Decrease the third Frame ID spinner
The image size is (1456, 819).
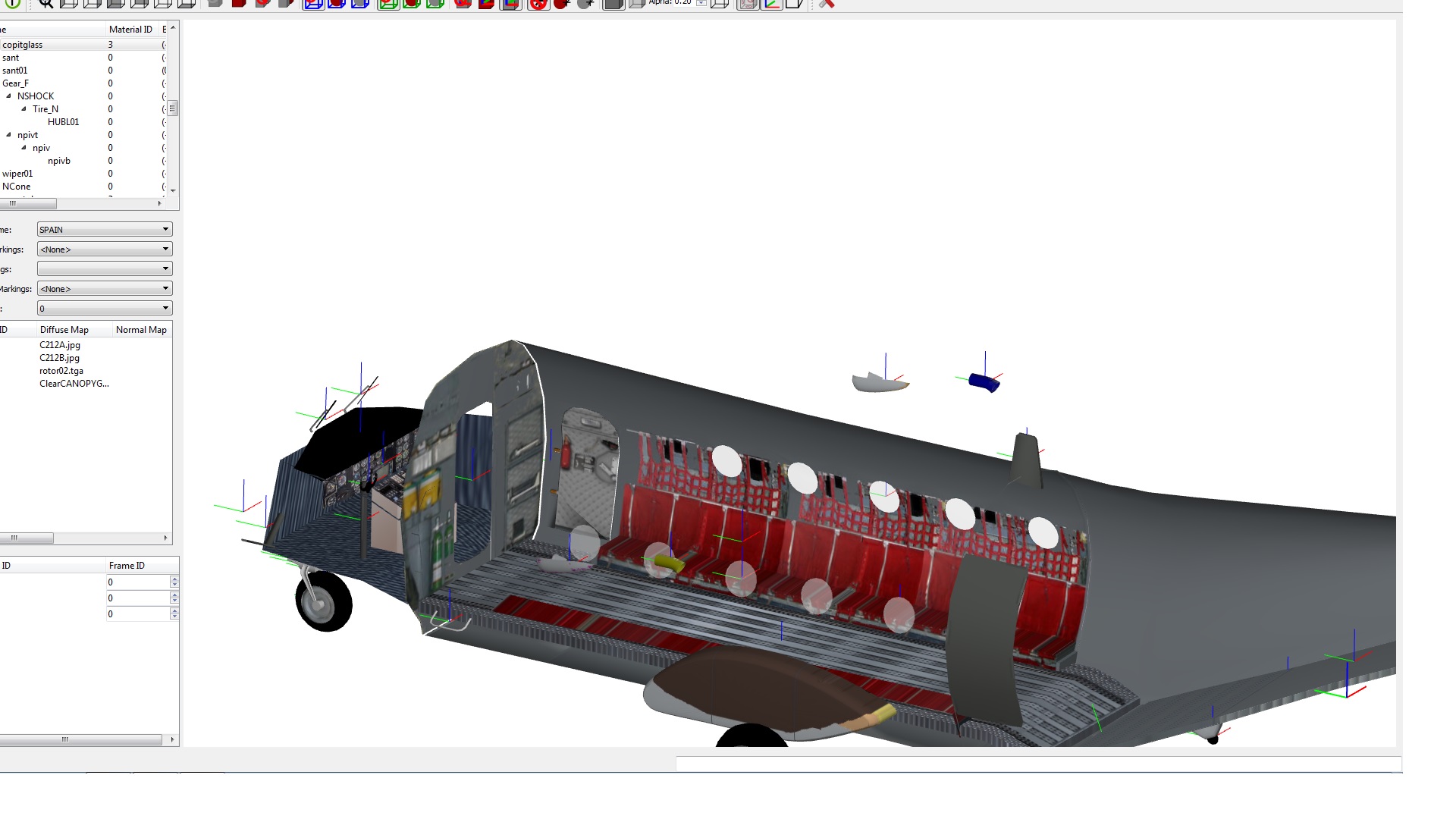[x=174, y=617]
